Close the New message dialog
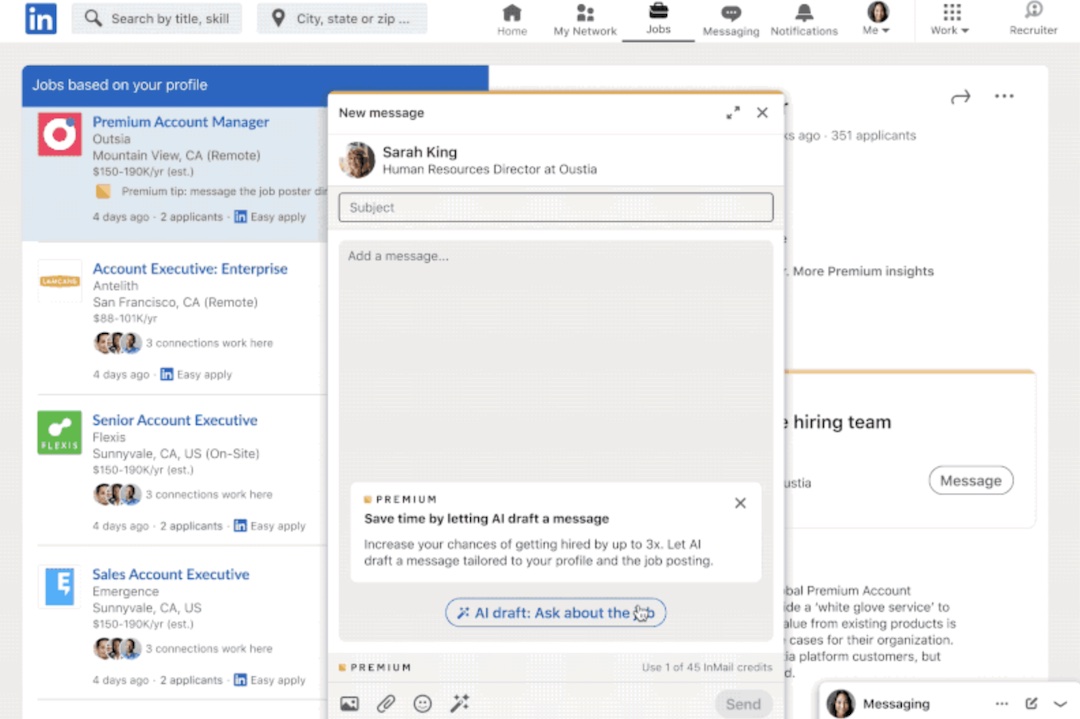This screenshot has height=719, width=1080. 762,113
